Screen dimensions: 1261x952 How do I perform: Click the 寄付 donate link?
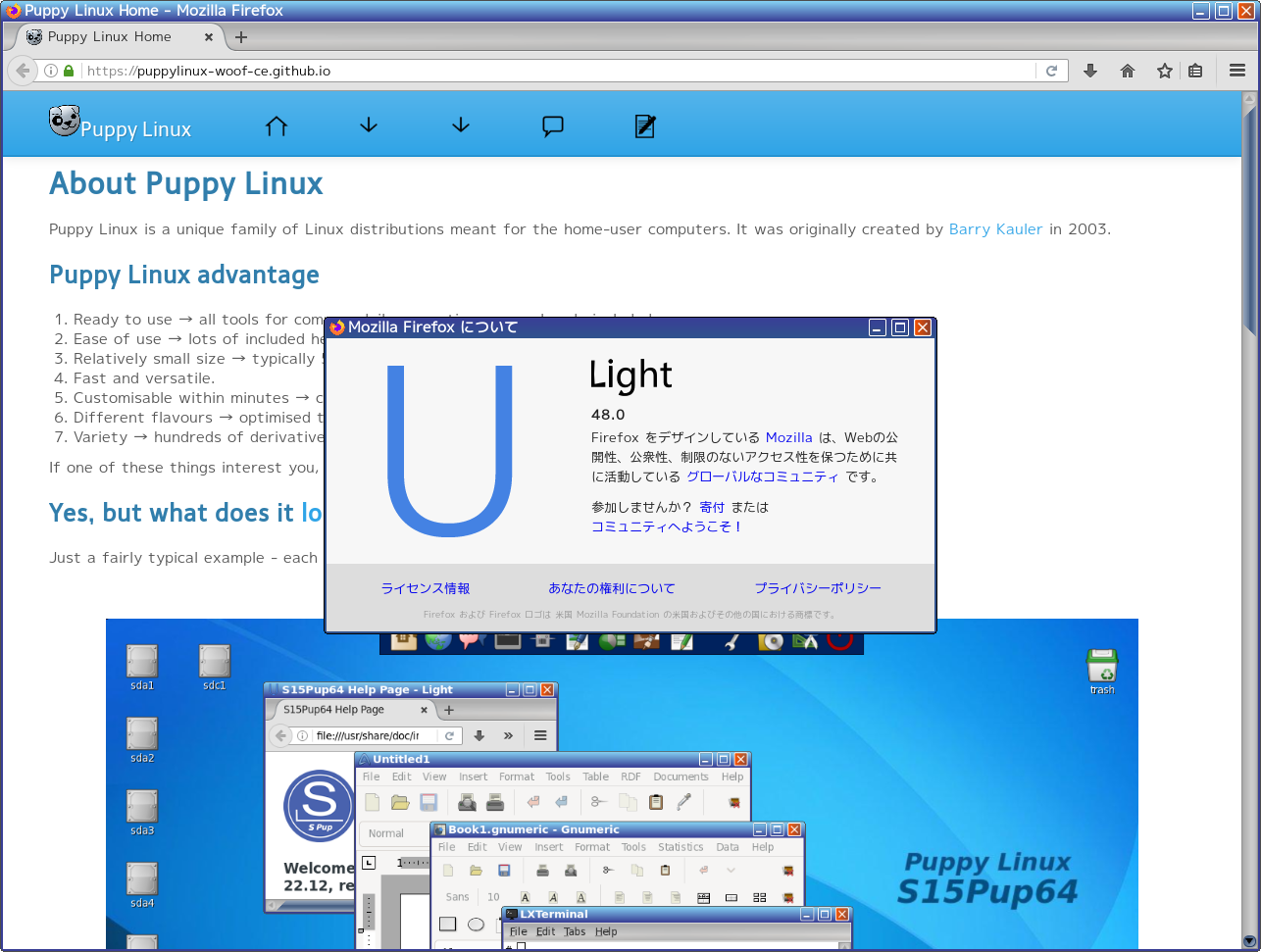pyautogui.click(x=712, y=507)
